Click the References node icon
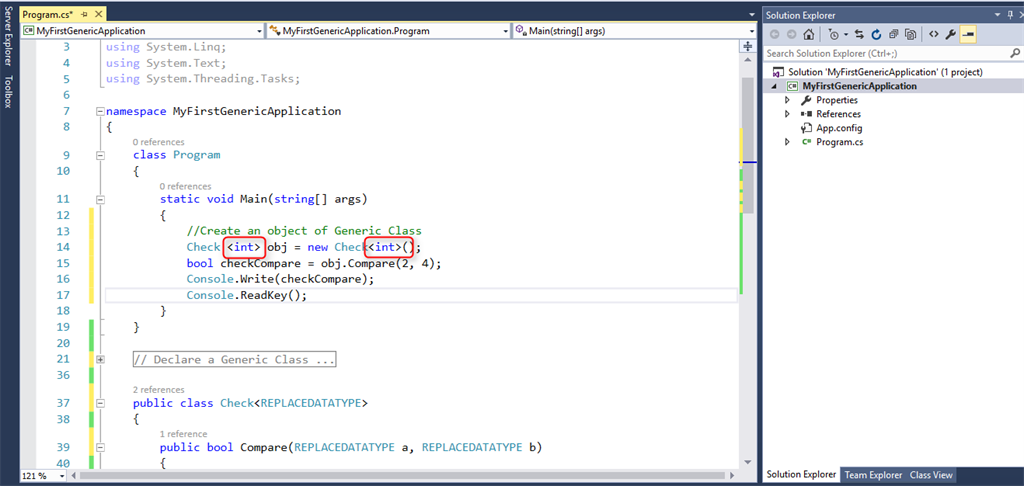This screenshot has width=1024, height=486. 806,114
